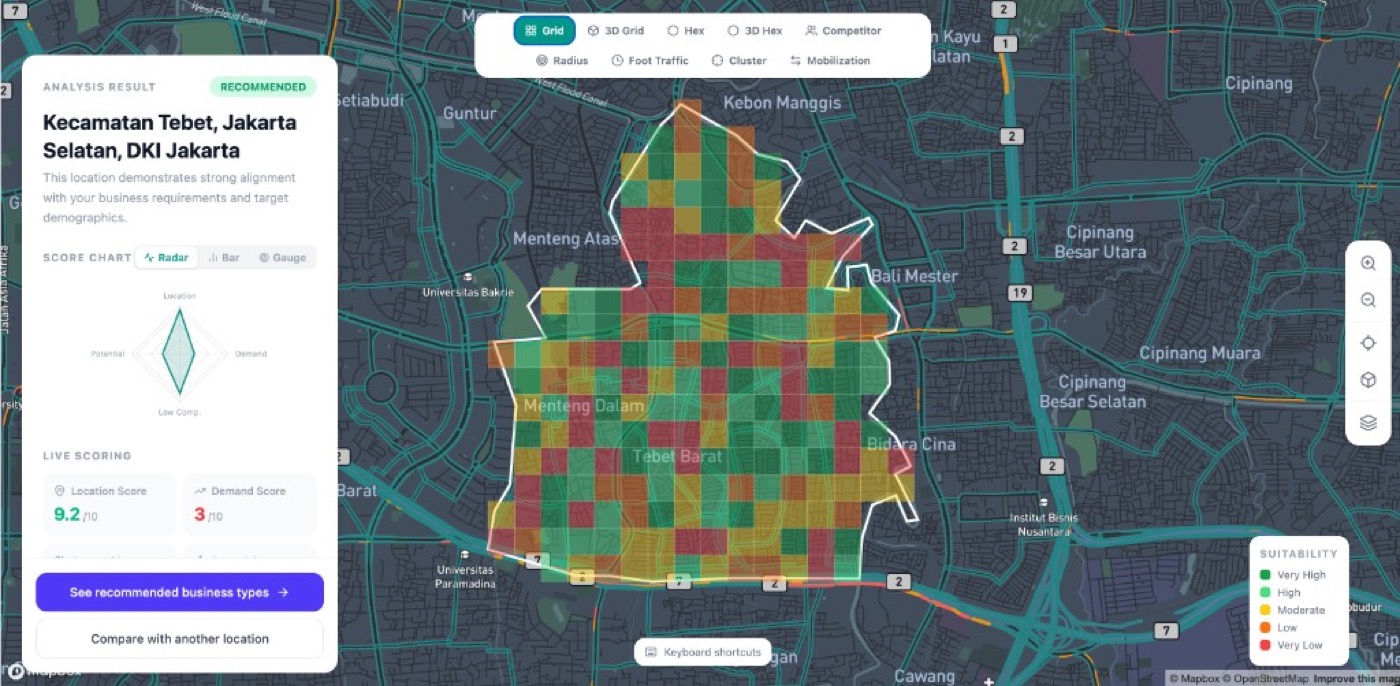Viewport: 1400px width, 686px height.
Task: Click the Very High suitability swatch
Action: pyautogui.click(x=1265, y=575)
